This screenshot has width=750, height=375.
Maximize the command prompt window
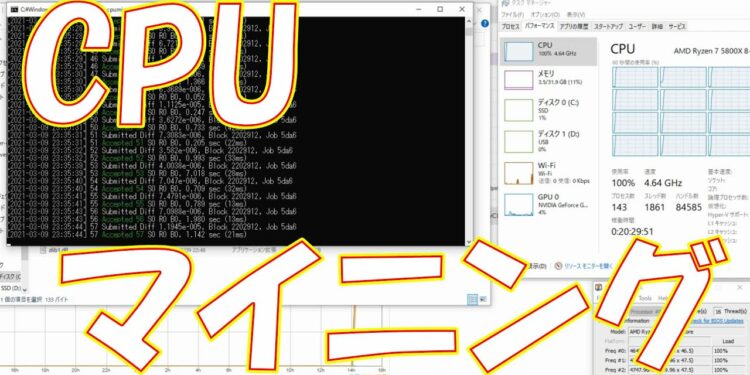pos(440,9)
